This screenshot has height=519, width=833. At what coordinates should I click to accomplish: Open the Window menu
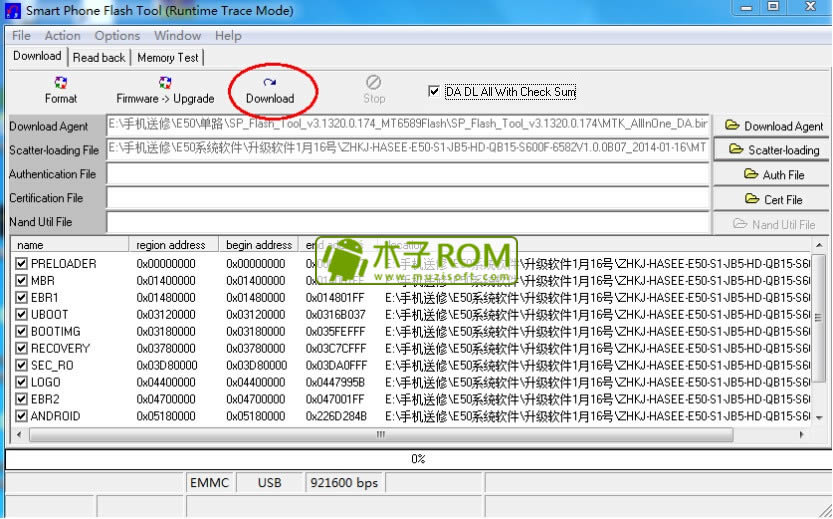(177, 36)
